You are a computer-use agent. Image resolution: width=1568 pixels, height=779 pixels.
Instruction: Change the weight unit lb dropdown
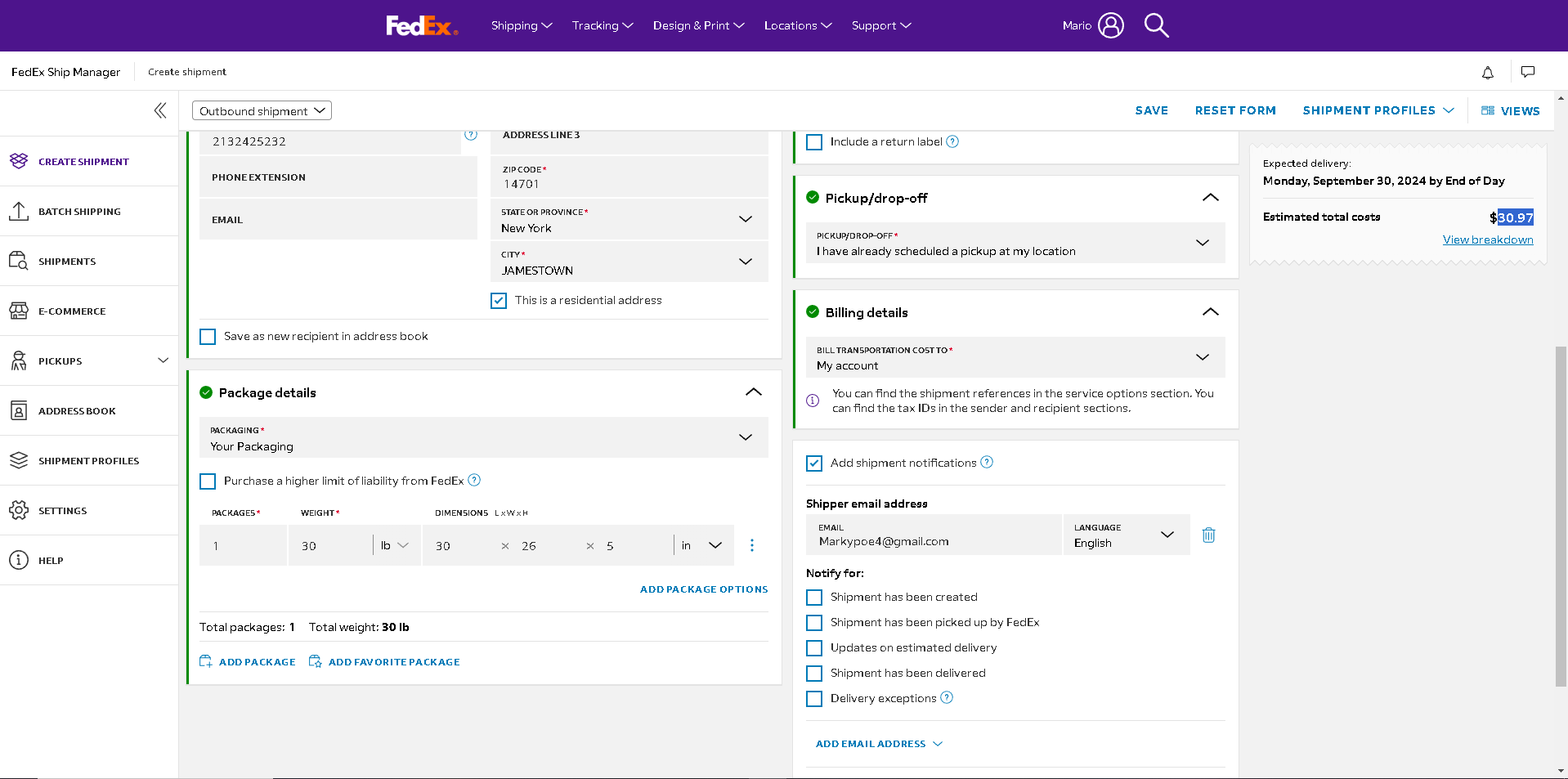click(x=396, y=545)
